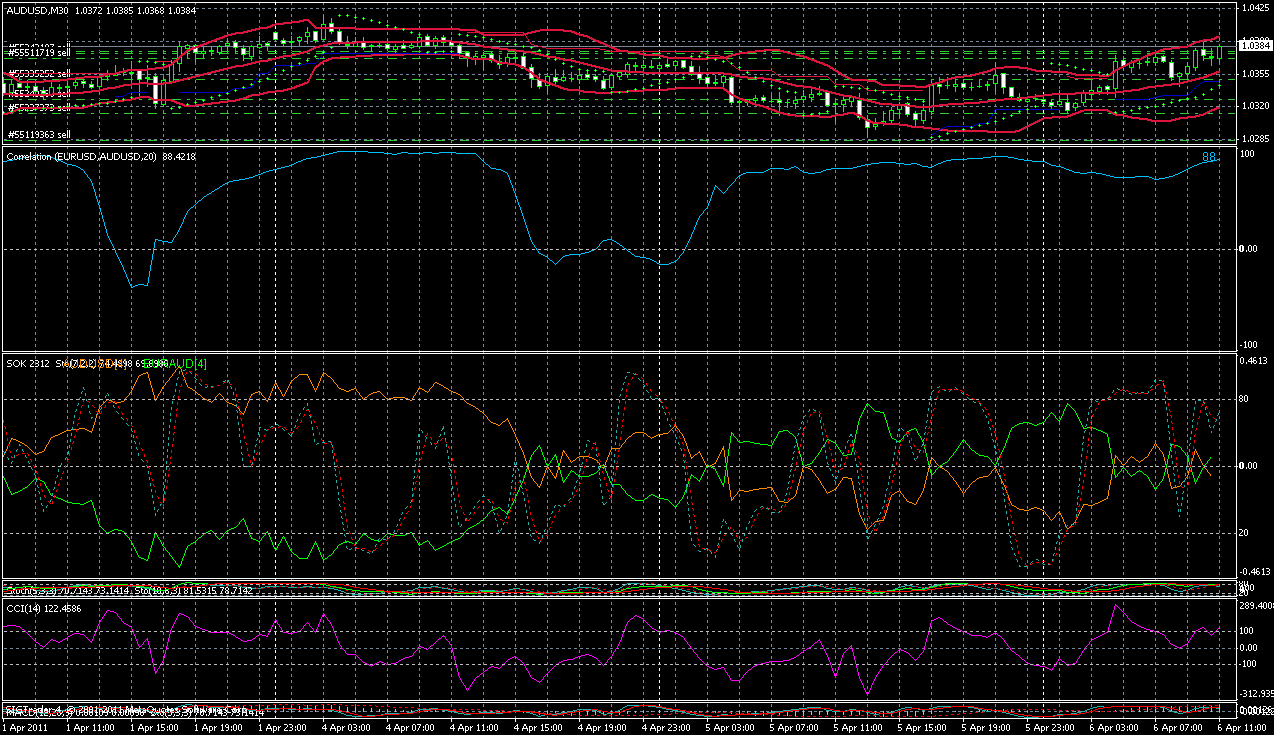This screenshot has height=735, width=1274.
Task: Click the #55335252 sell order label
Action: coord(39,74)
